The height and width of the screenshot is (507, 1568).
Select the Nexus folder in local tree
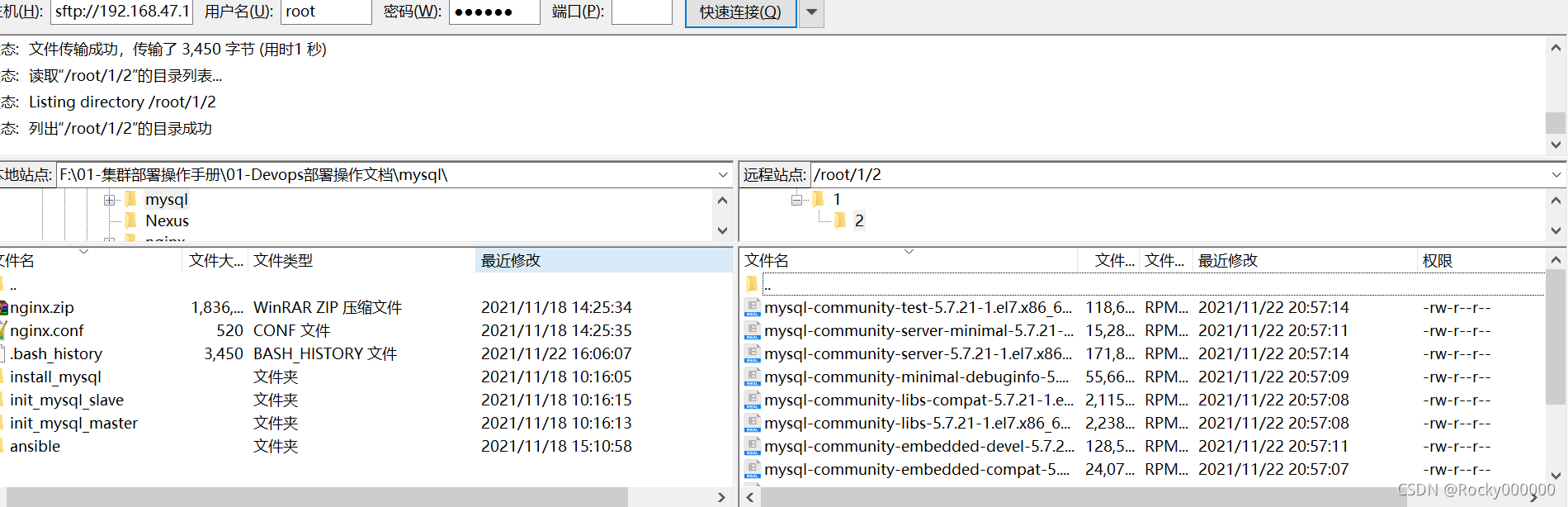point(167,221)
